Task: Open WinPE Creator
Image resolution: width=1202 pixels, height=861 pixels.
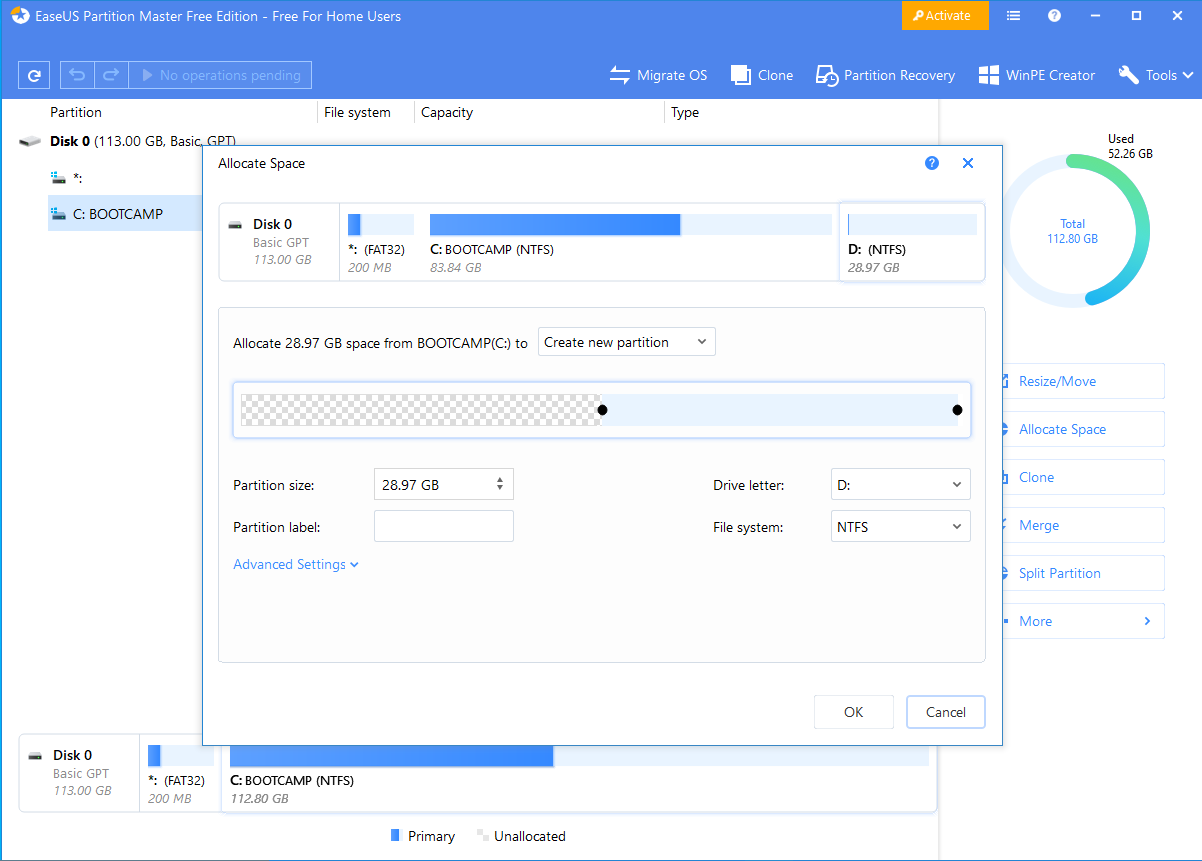Action: [x=1037, y=75]
